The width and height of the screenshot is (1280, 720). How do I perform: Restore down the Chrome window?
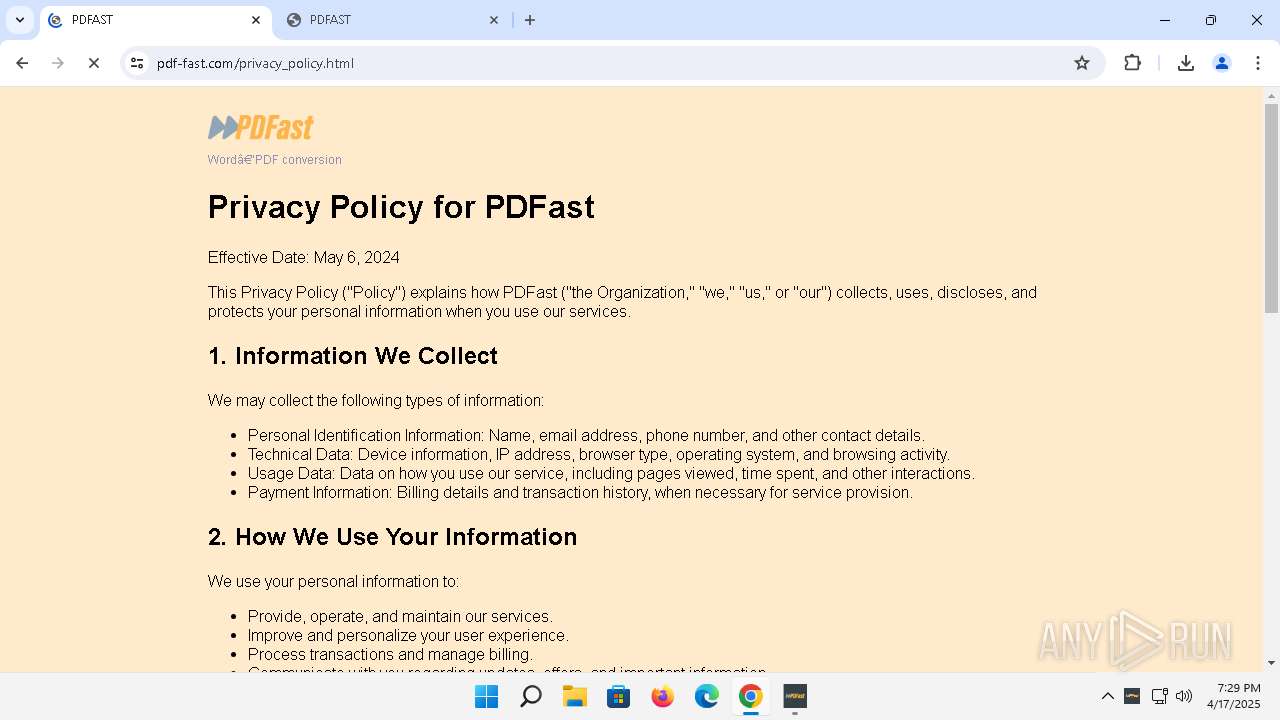pos(1211,20)
